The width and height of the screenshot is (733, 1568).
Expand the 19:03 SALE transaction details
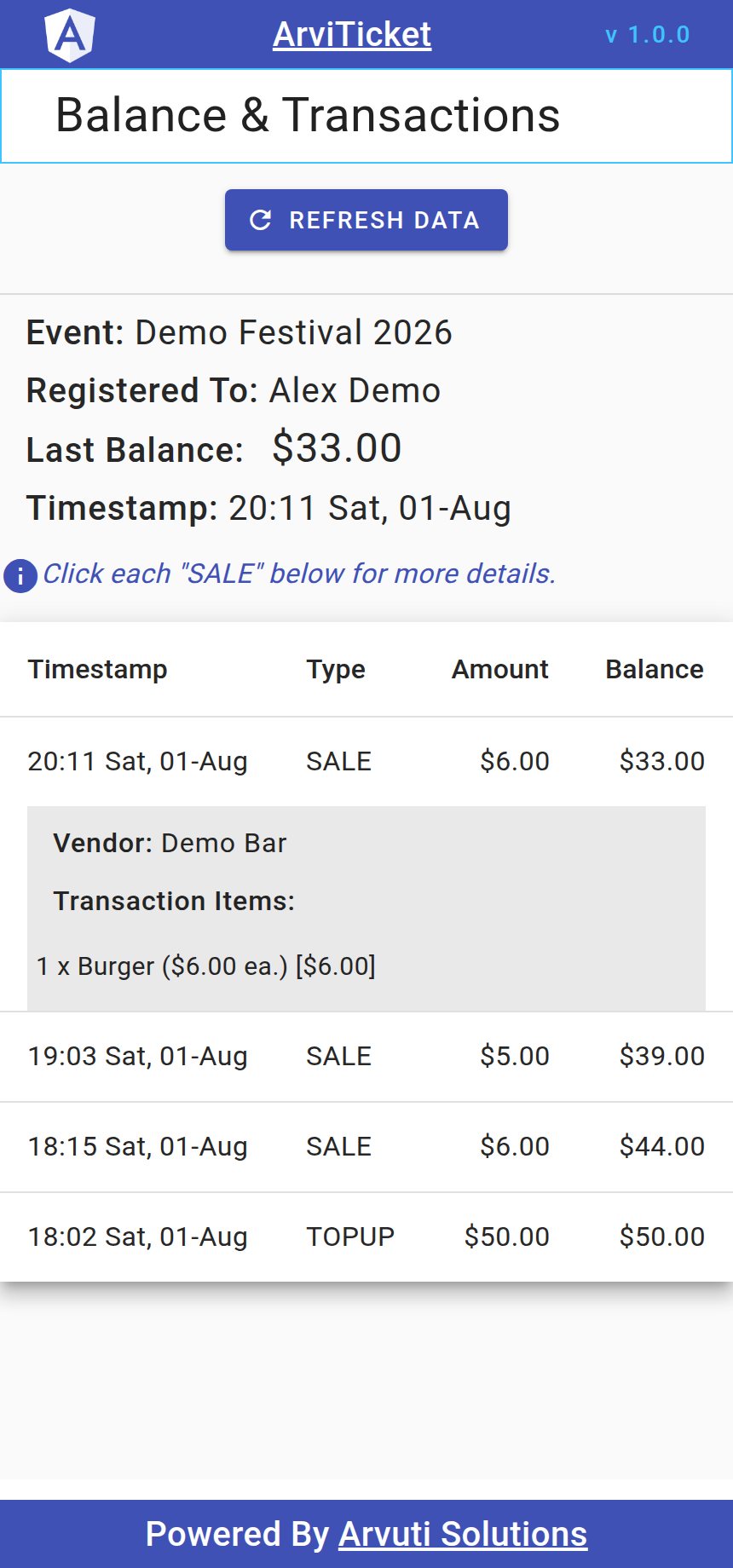(366, 1057)
